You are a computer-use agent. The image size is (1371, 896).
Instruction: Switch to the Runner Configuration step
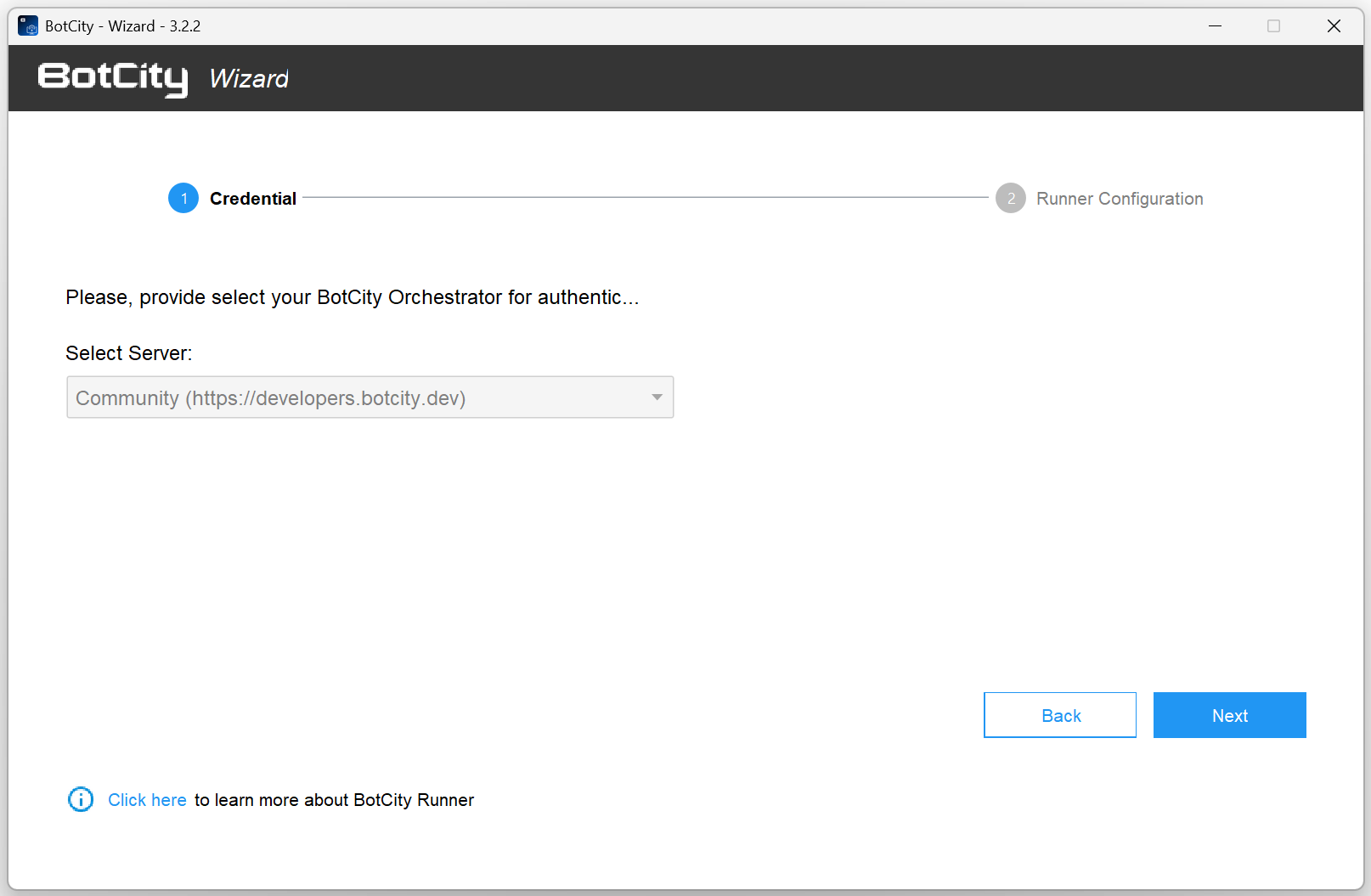1120,198
